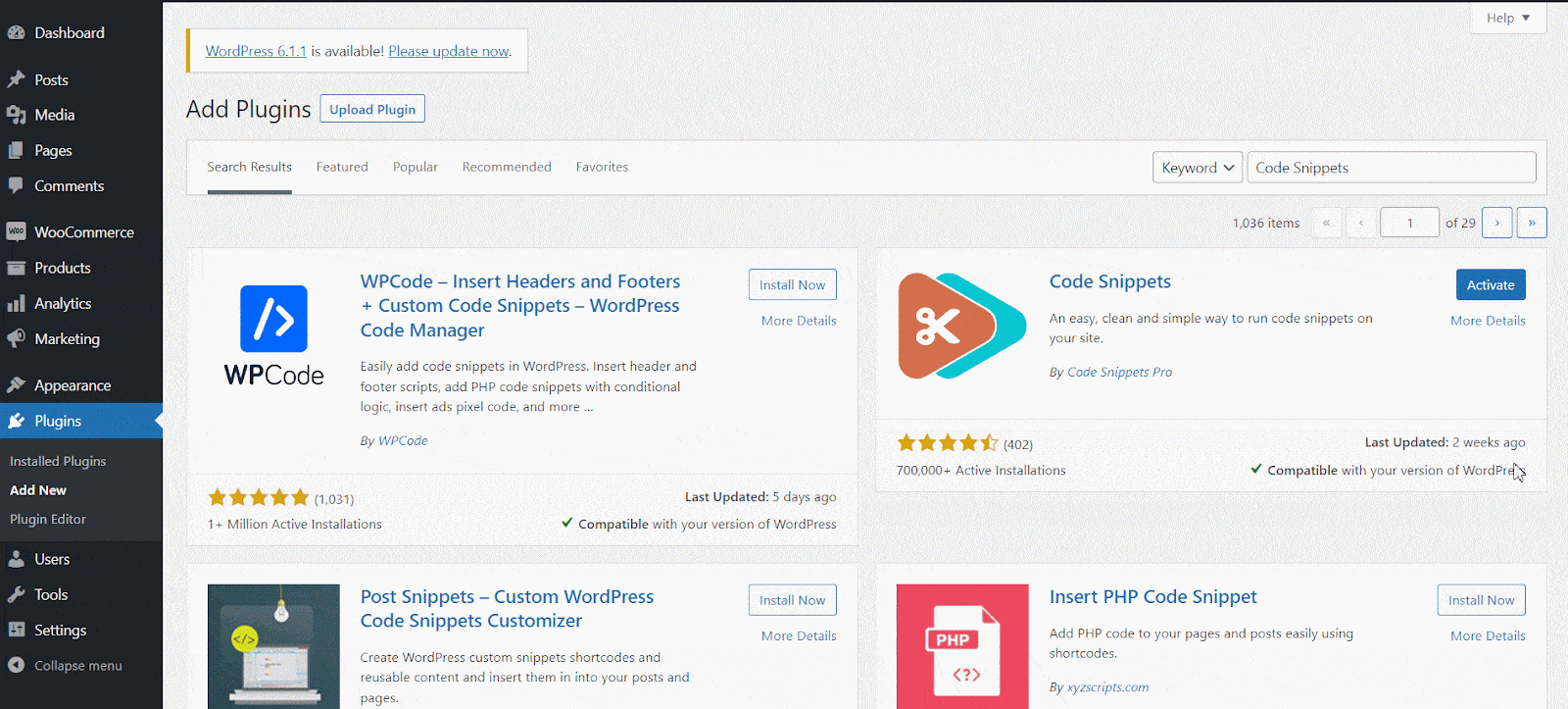The width and height of the screenshot is (1568, 709).
Task: Click the Analytics bar chart icon
Action: pos(16,303)
